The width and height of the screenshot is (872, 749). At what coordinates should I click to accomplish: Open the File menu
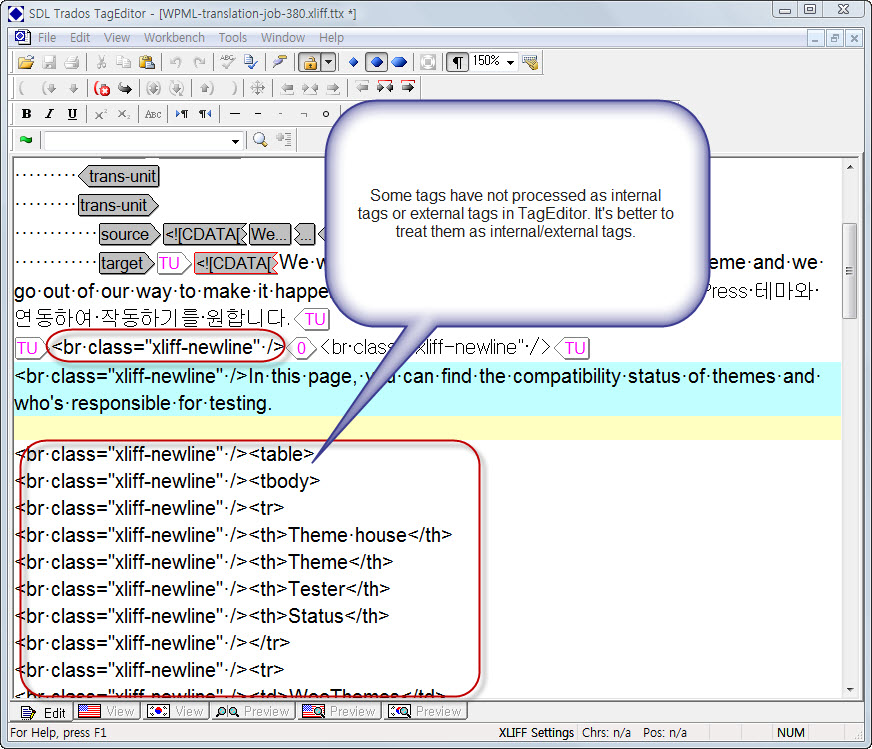[47, 37]
